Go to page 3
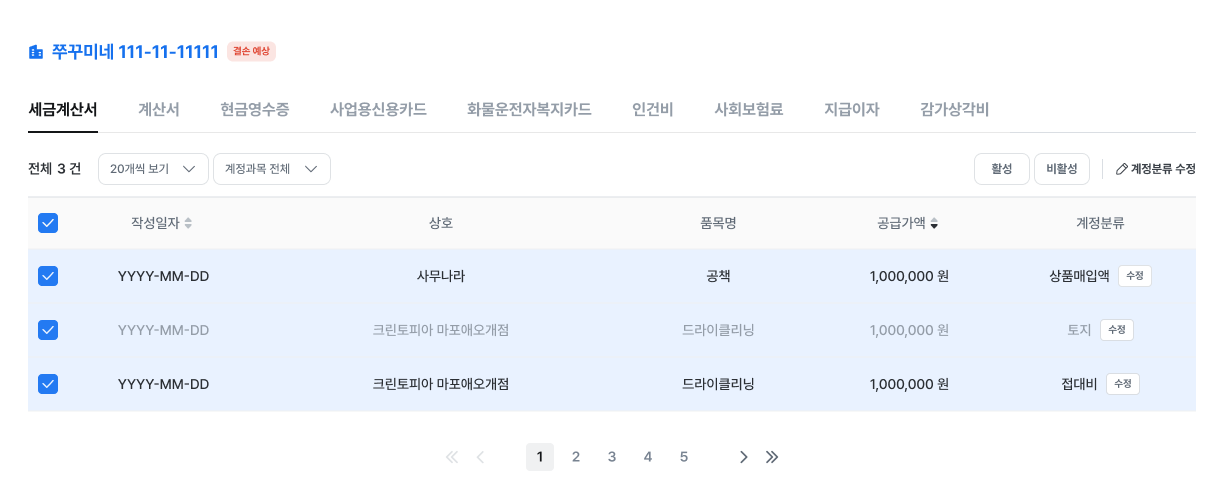Viewport: 1223px width, 486px height. click(x=612, y=457)
